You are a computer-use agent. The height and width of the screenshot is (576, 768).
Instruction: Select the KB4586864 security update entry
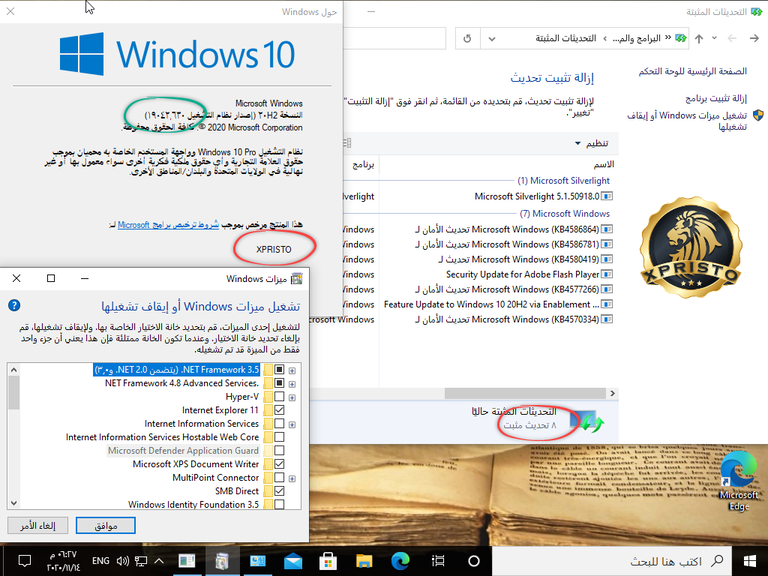(x=514, y=229)
